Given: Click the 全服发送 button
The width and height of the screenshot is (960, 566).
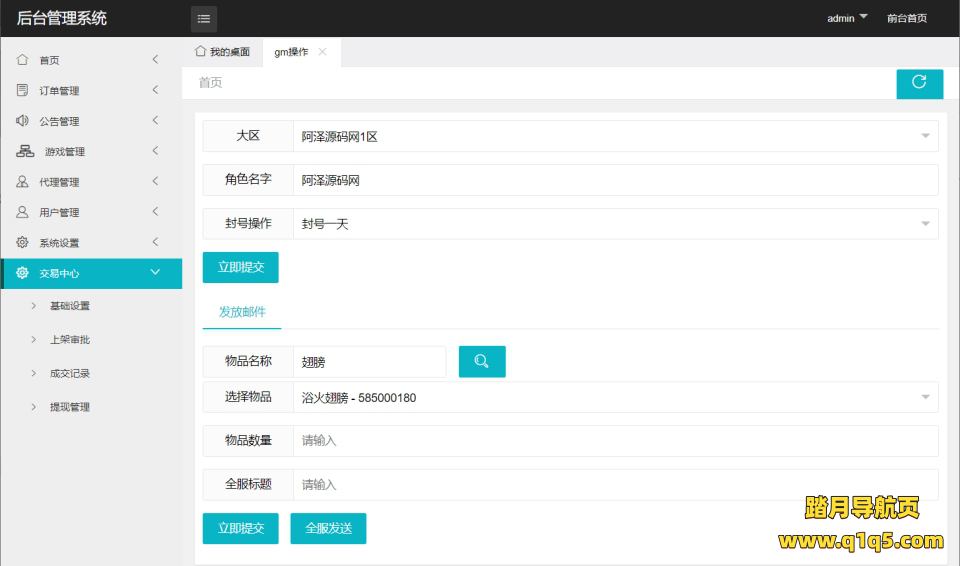Looking at the screenshot, I should pos(328,528).
